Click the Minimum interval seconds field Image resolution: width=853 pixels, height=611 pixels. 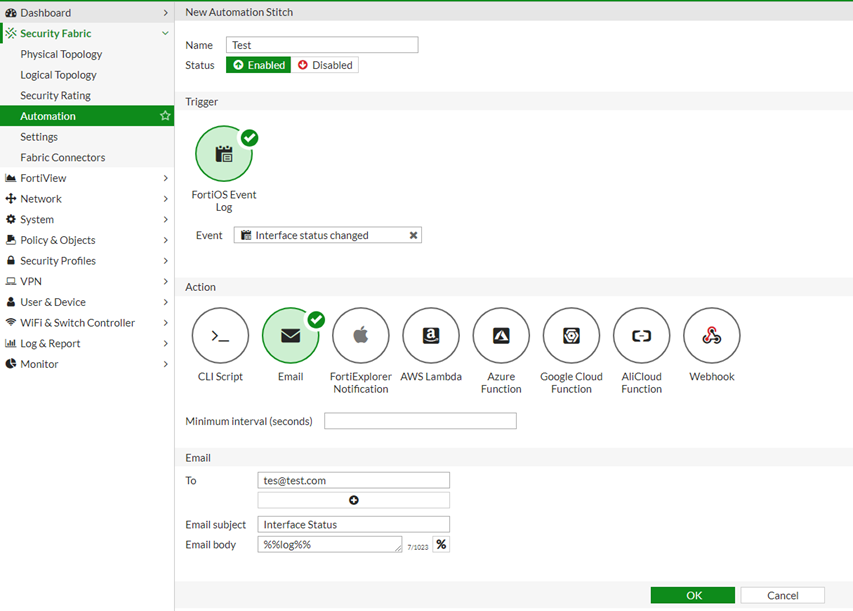coord(420,421)
